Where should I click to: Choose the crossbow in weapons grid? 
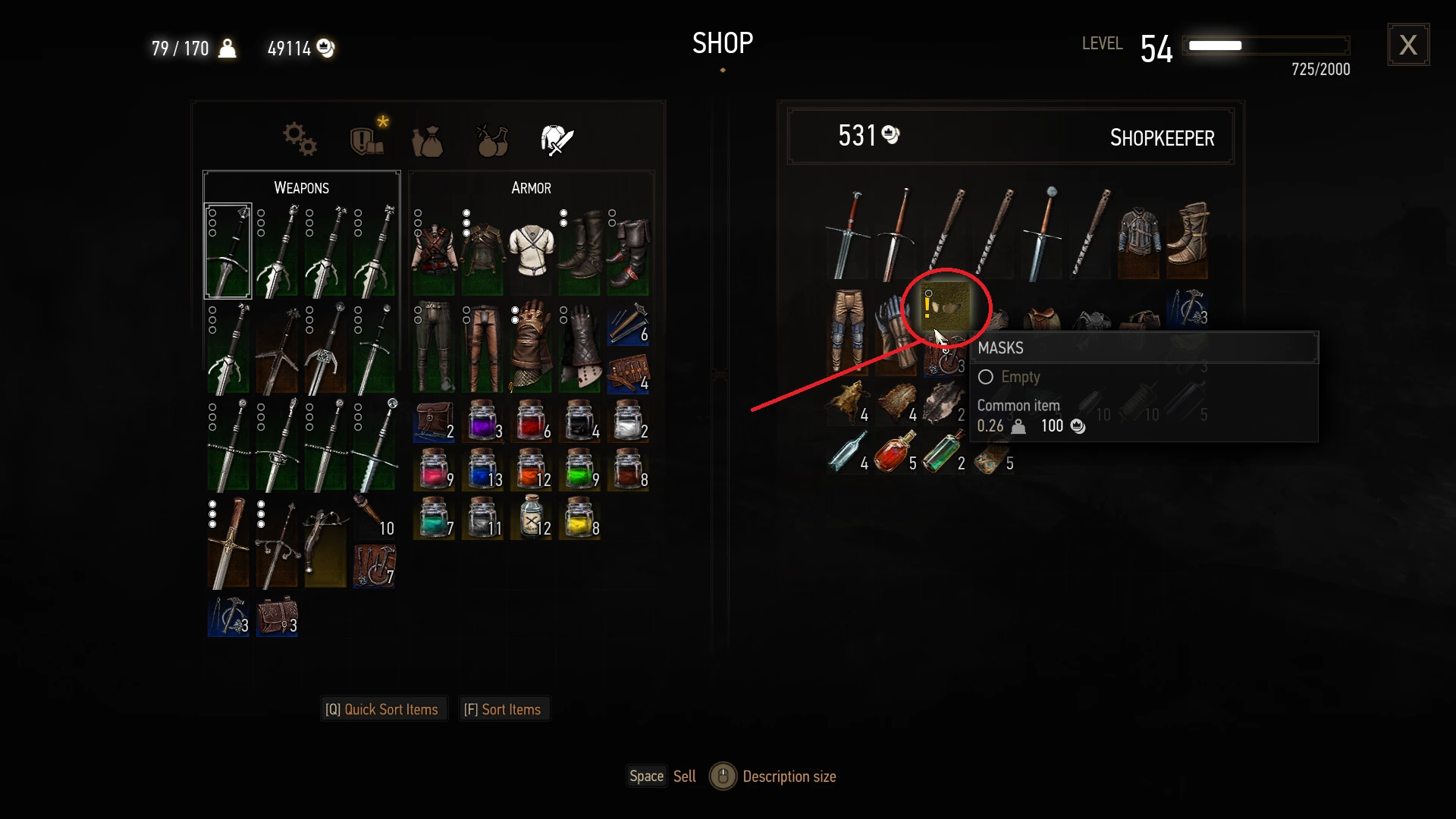tap(325, 541)
